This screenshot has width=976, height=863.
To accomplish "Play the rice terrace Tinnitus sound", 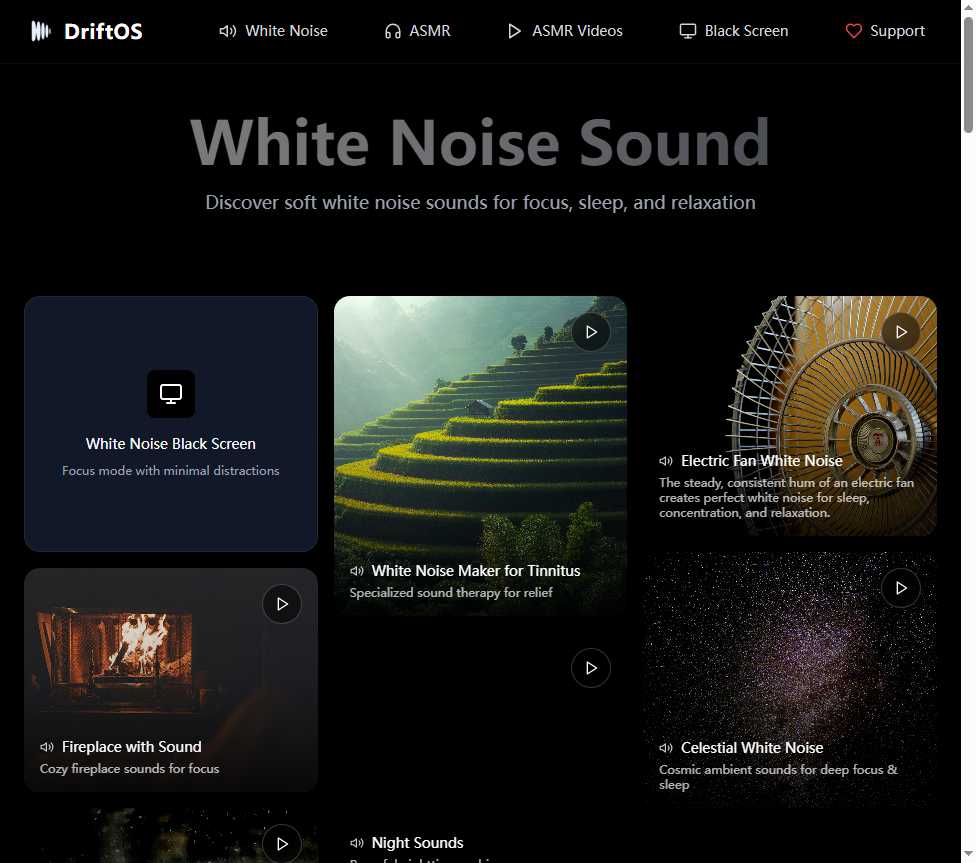I will tap(591, 332).
